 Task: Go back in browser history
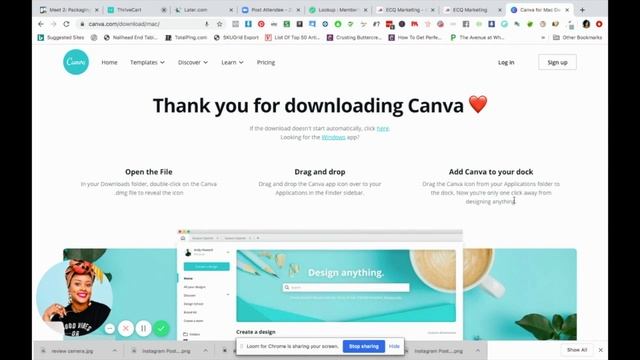pos(41,24)
